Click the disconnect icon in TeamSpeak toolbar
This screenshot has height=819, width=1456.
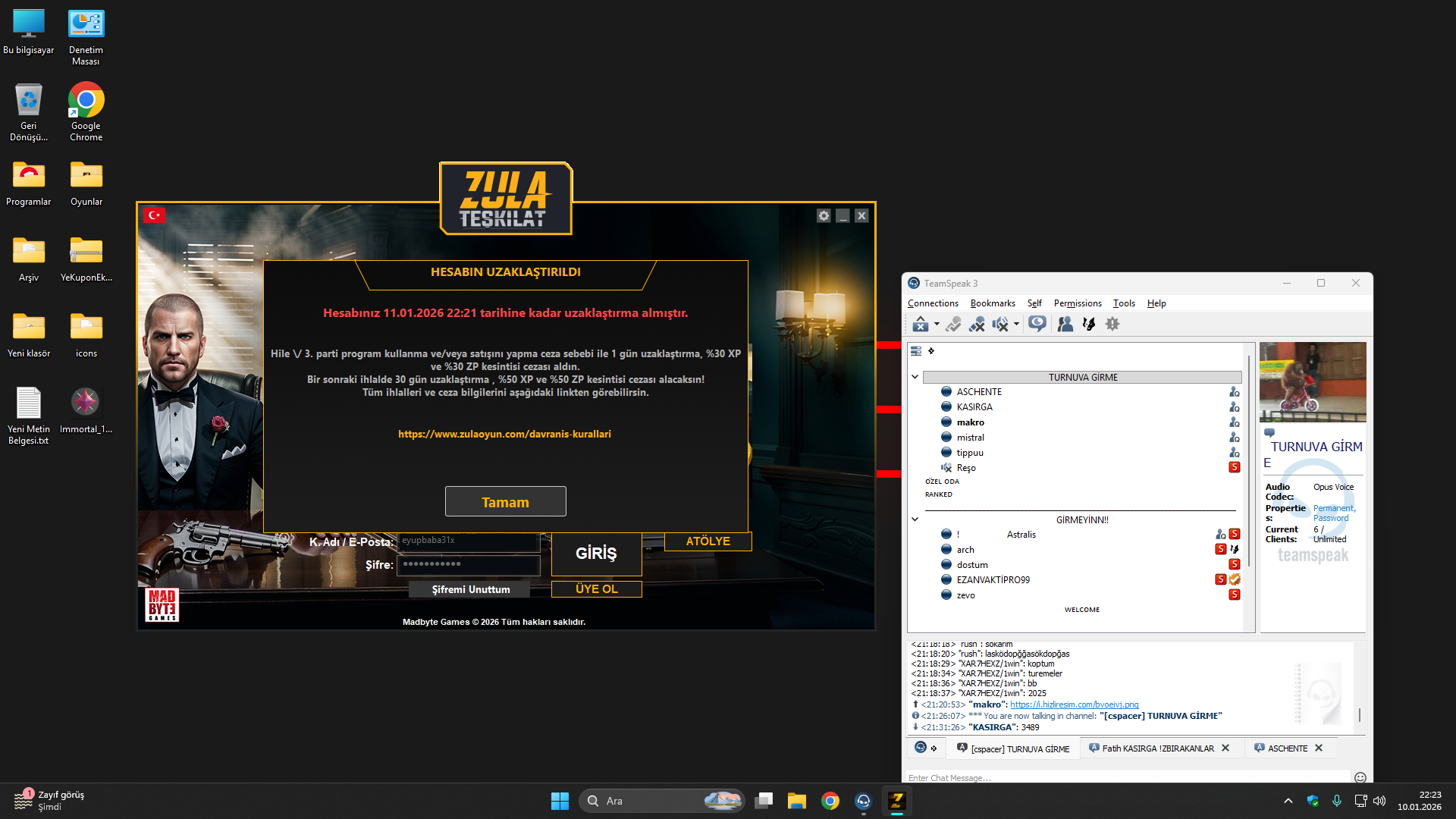[x=921, y=324]
